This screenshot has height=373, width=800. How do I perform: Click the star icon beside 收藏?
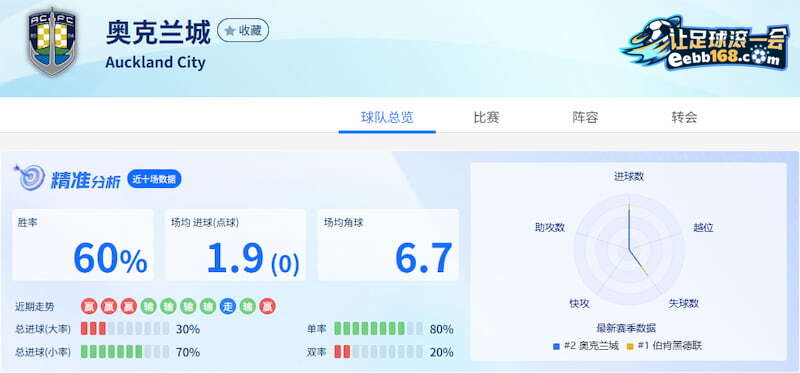230,31
